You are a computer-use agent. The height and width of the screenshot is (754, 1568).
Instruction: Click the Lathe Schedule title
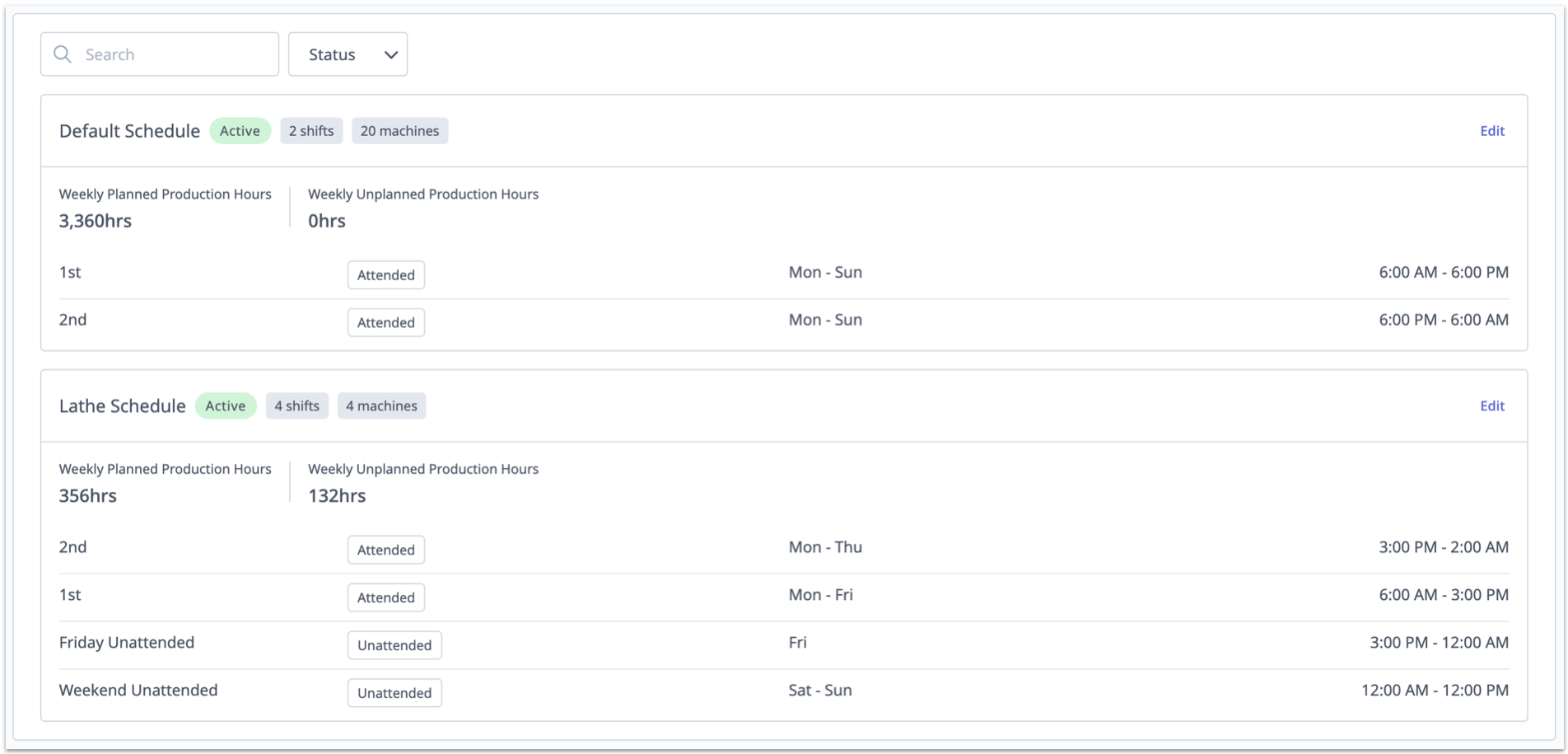[x=123, y=406]
